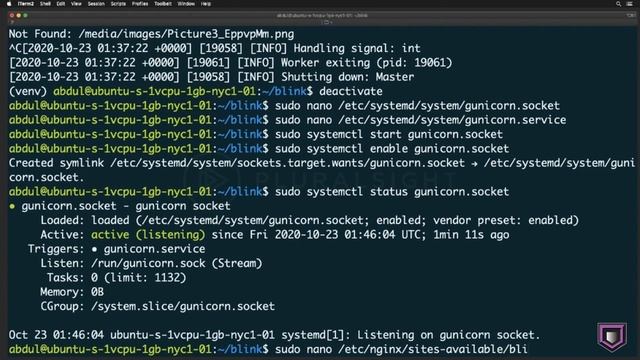Image resolution: width=640 pixels, height=360 pixels.
Task: Open the Window menu
Action: tap(186, 4)
